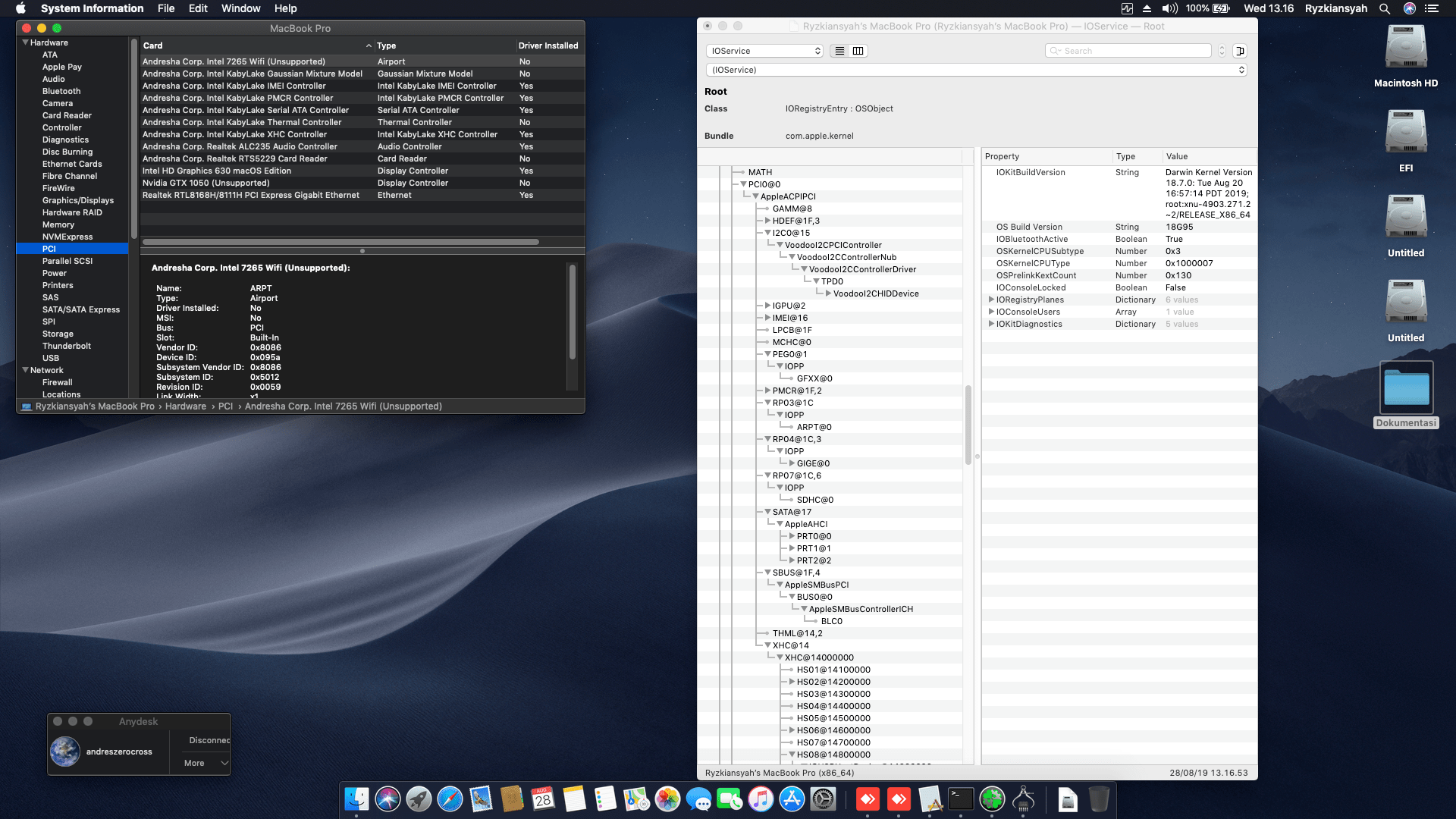Open Calendar showing 28 in dock
The width and height of the screenshot is (1456, 819).
click(543, 799)
